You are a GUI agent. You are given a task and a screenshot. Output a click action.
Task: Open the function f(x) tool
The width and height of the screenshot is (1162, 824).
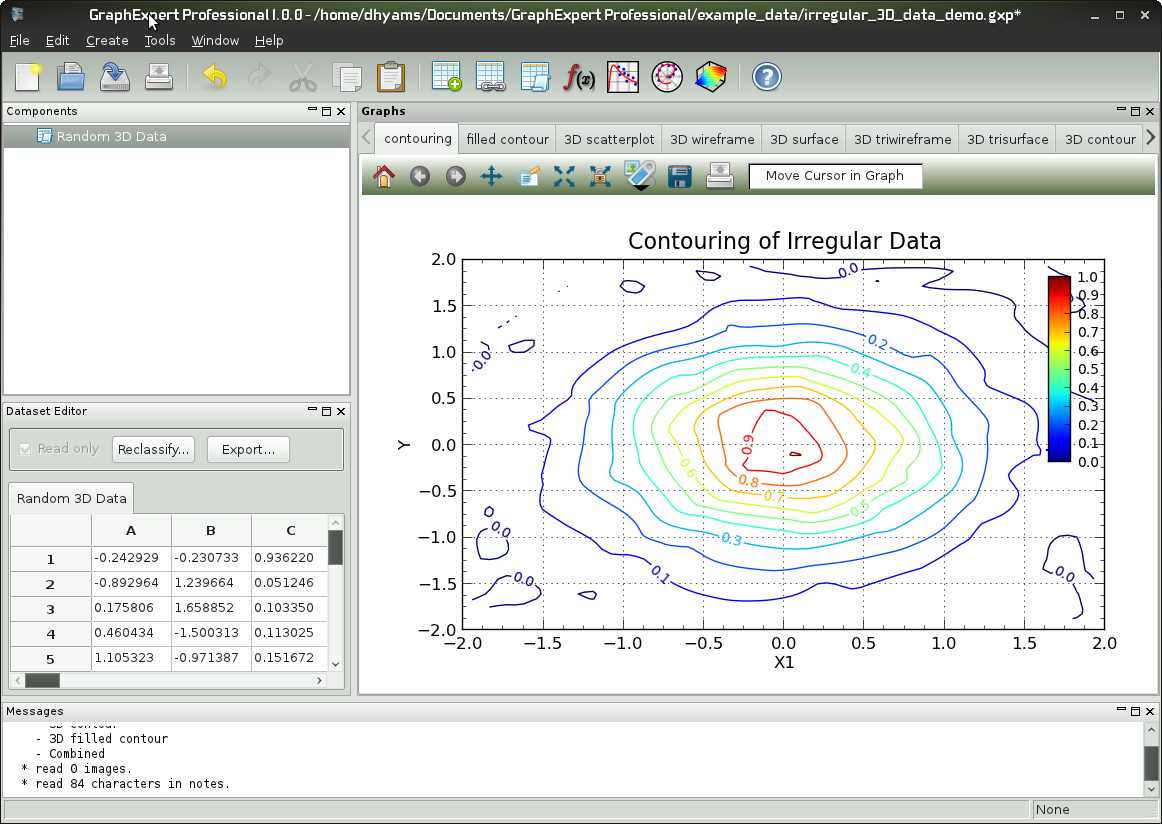pyautogui.click(x=579, y=77)
